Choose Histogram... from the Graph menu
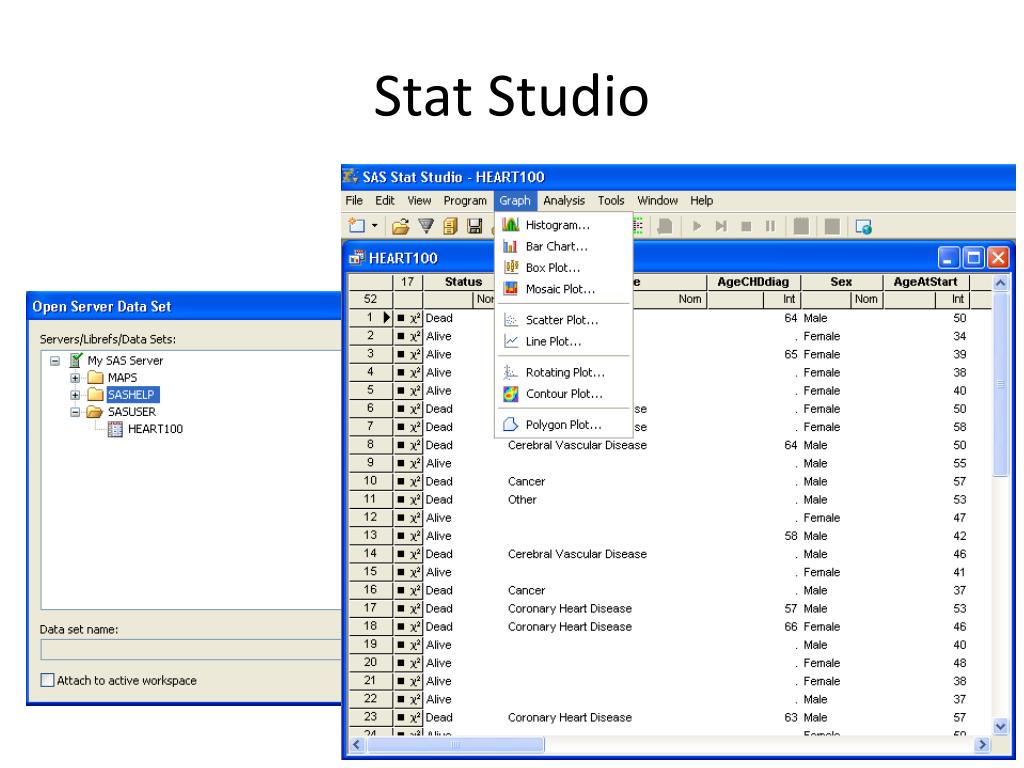 (x=564, y=225)
